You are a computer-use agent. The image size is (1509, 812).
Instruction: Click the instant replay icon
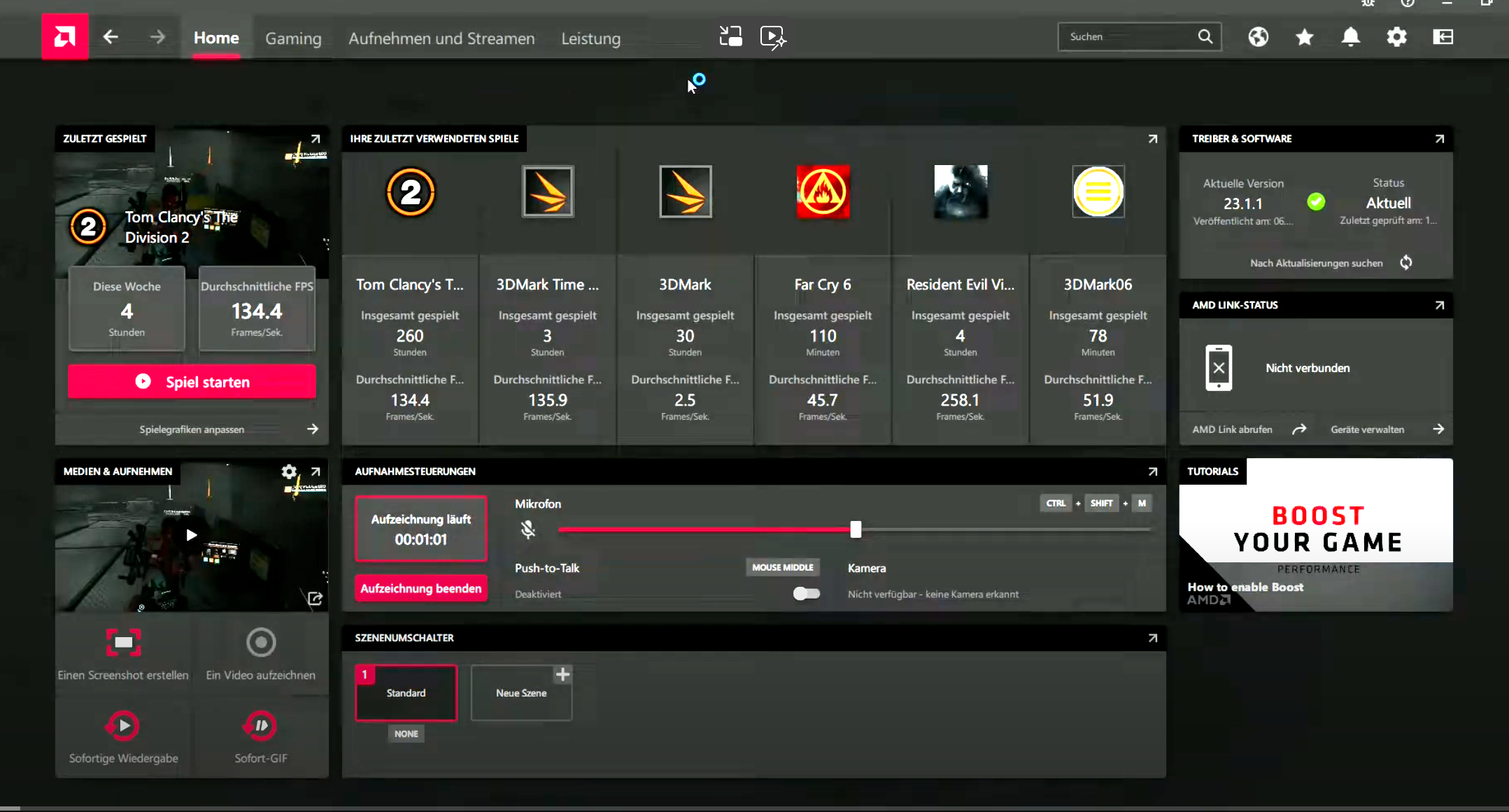tap(123, 725)
